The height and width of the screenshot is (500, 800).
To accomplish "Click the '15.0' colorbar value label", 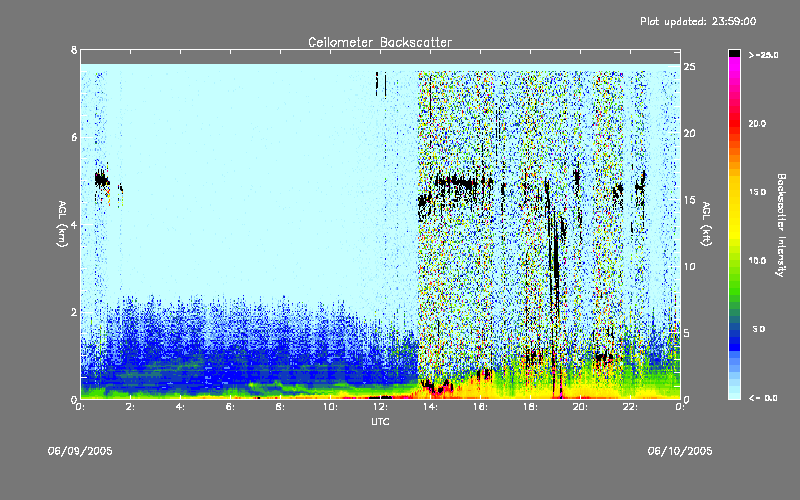I will tap(757, 192).
